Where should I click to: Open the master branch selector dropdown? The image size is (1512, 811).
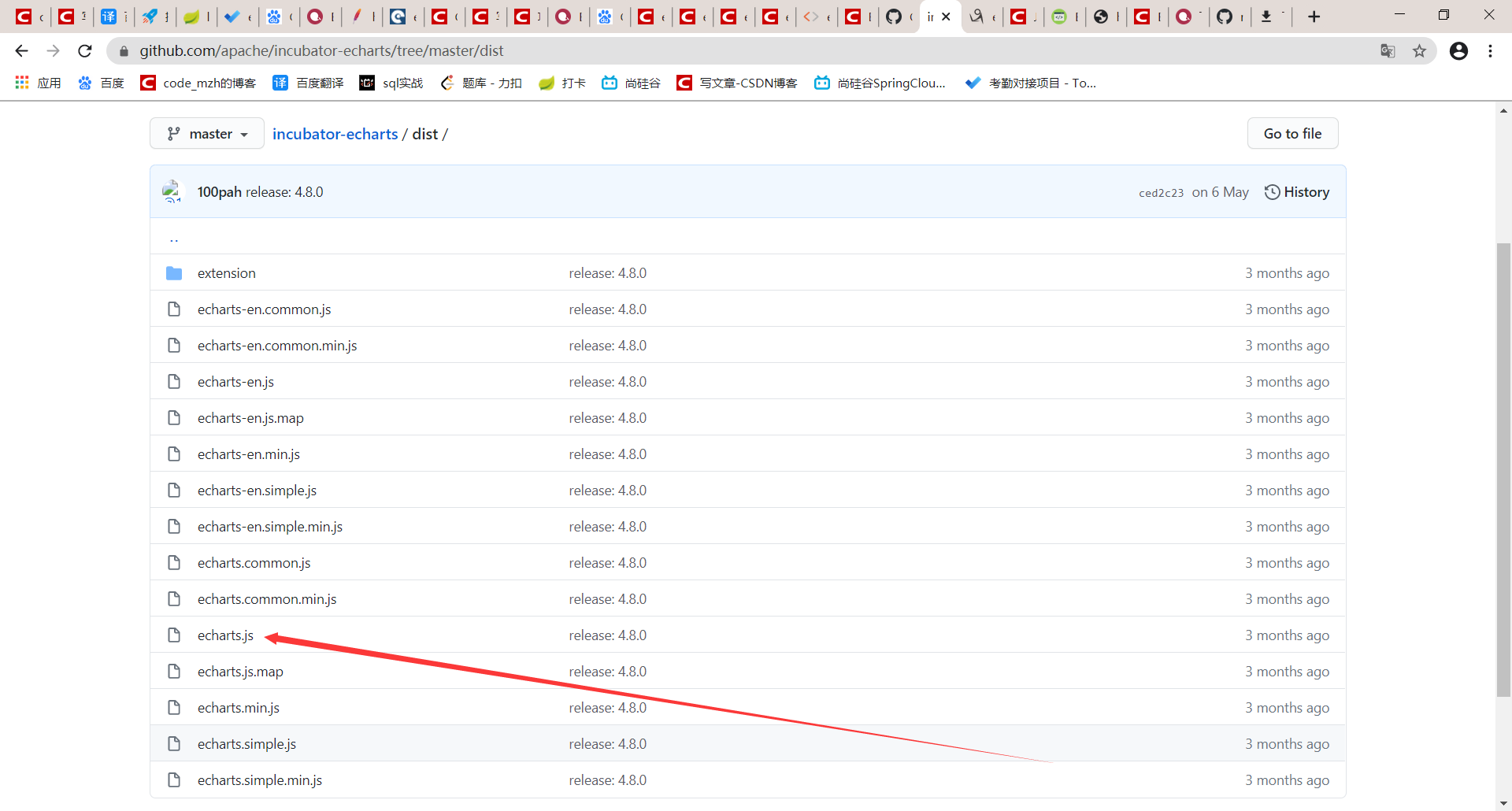206,133
